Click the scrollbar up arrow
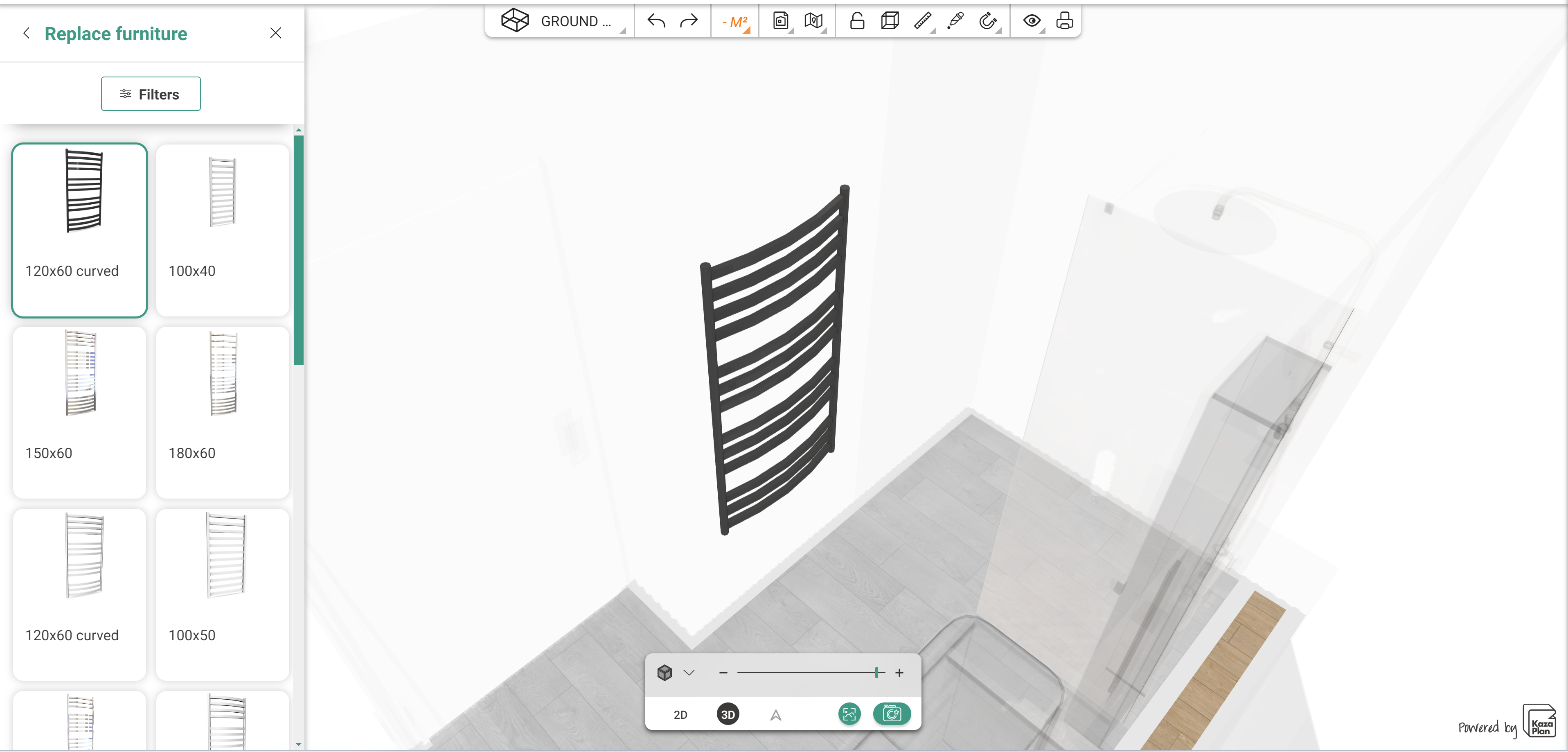Image resolution: width=1568 pixels, height=752 pixels. (x=298, y=130)
